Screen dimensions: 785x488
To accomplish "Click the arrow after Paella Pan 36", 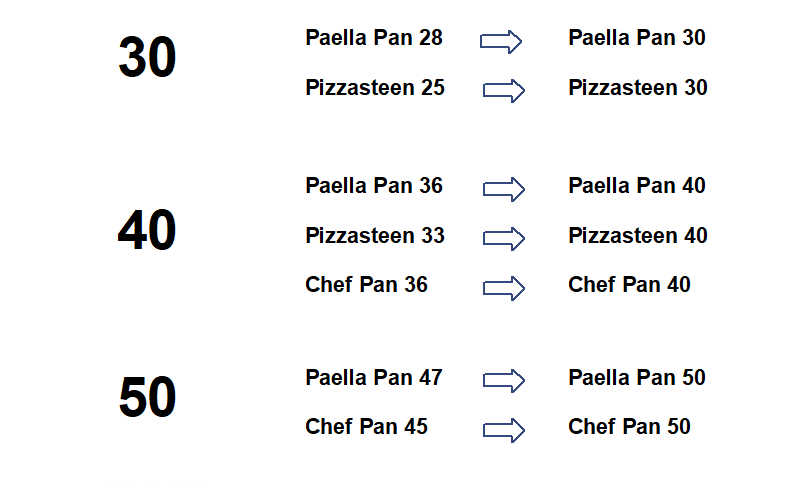I will (x=504, y=189).
